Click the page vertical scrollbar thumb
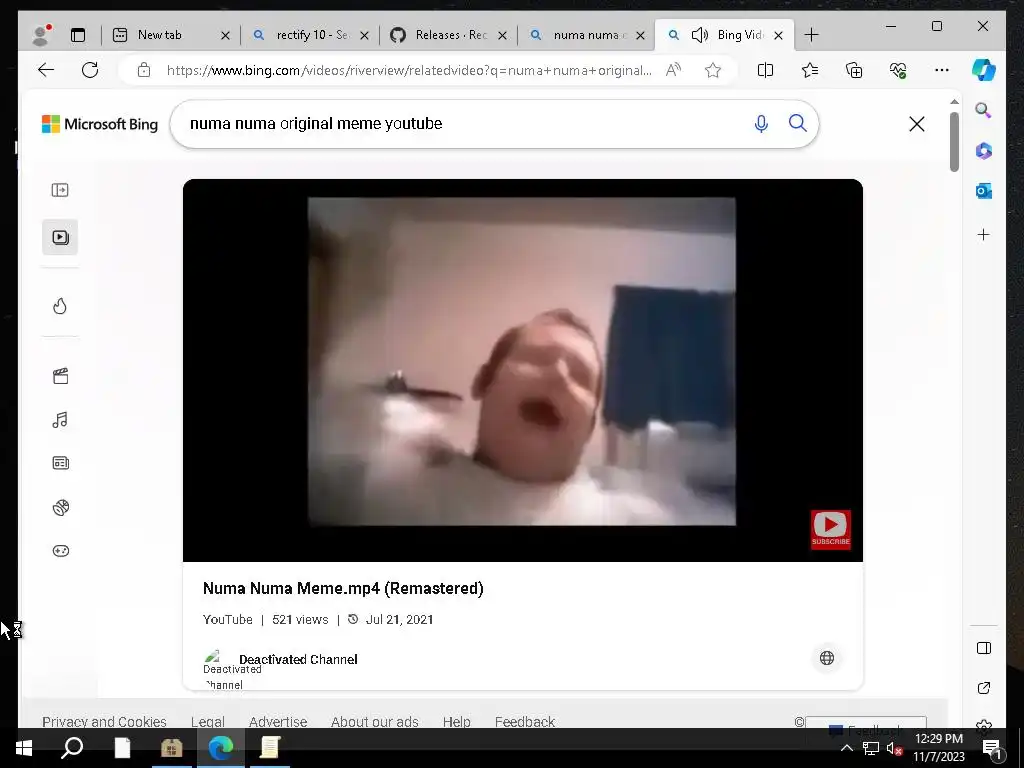Viewport: 1024px width, 768px height. pyautogui.click(x=954, y=142)
